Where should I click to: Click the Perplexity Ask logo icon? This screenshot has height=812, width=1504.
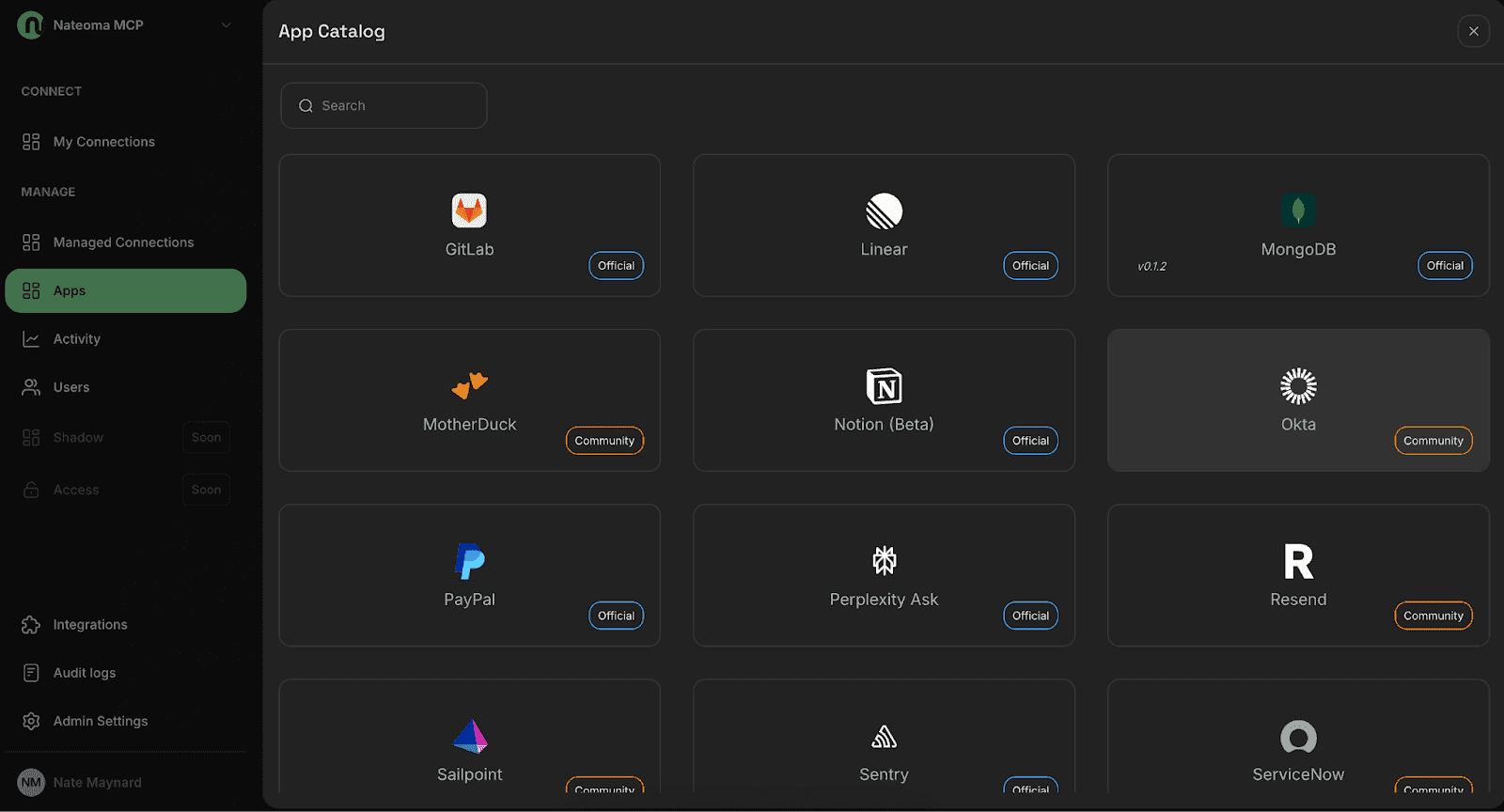point(884,561)
